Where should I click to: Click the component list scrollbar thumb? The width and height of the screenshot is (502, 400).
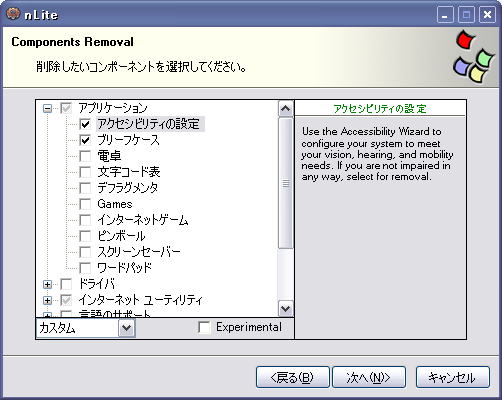[286, 183]
